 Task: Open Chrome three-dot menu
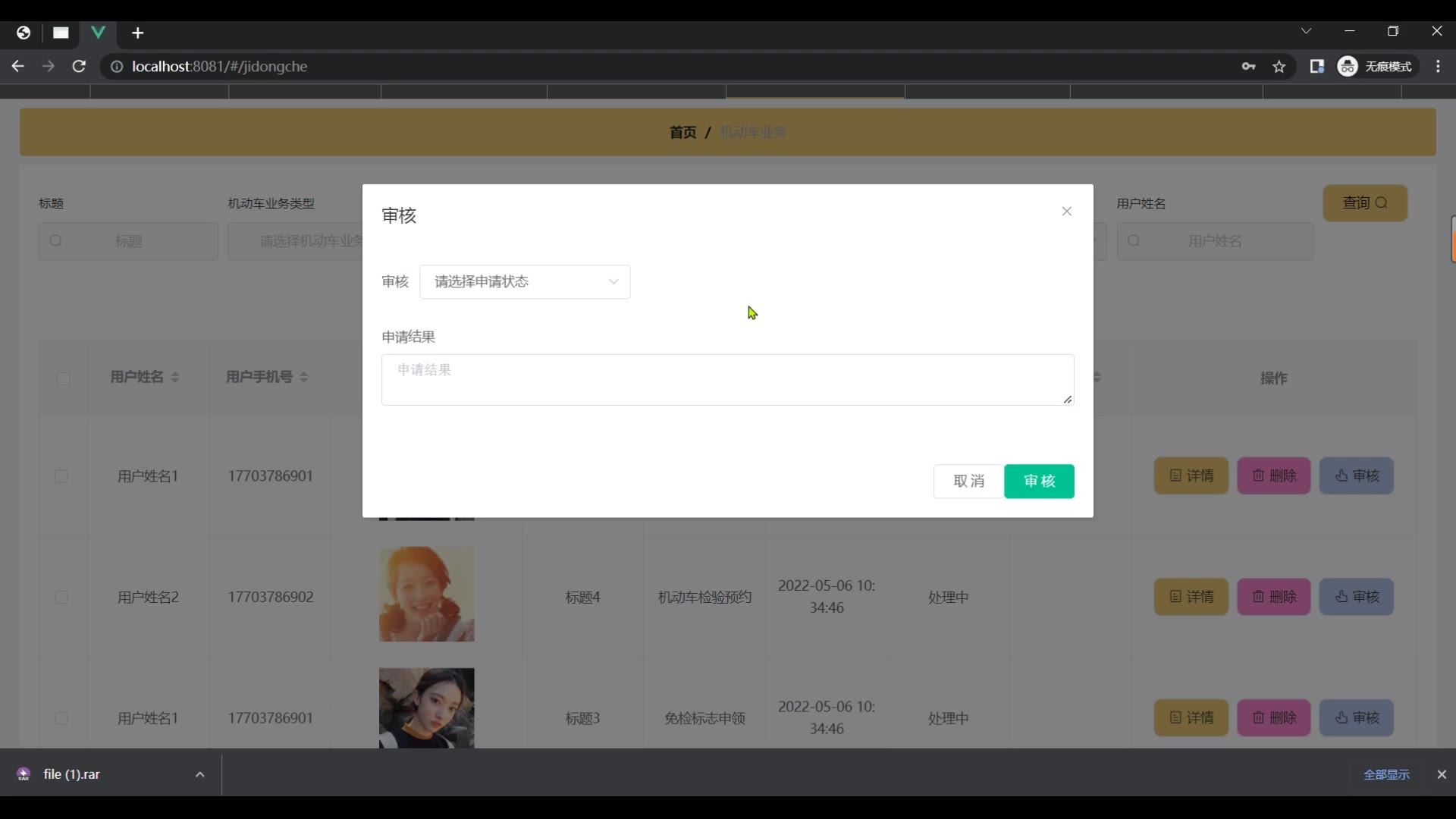tap(1438, 67)
